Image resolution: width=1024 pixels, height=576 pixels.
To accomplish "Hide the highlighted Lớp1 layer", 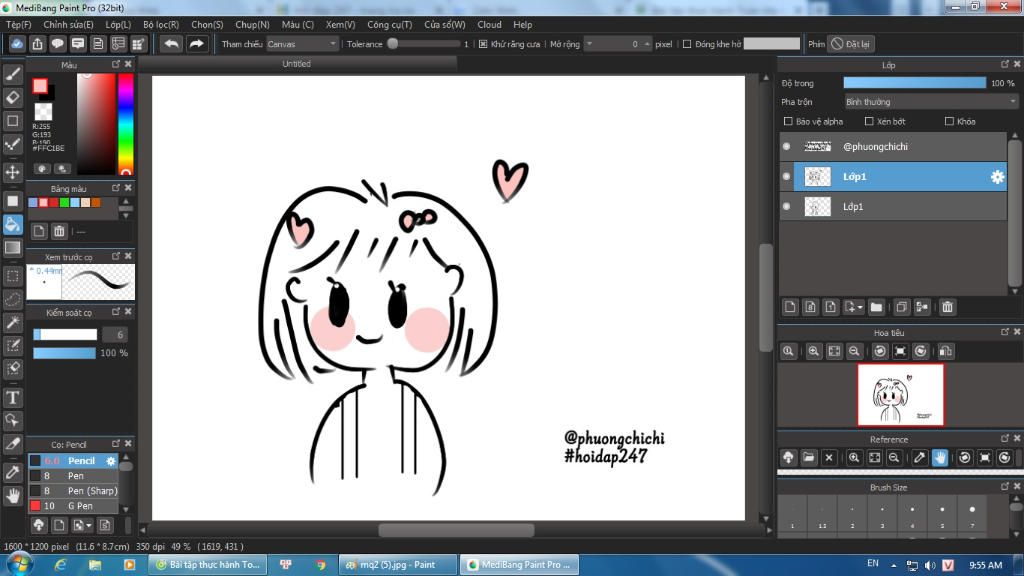I will click(787, 176).
